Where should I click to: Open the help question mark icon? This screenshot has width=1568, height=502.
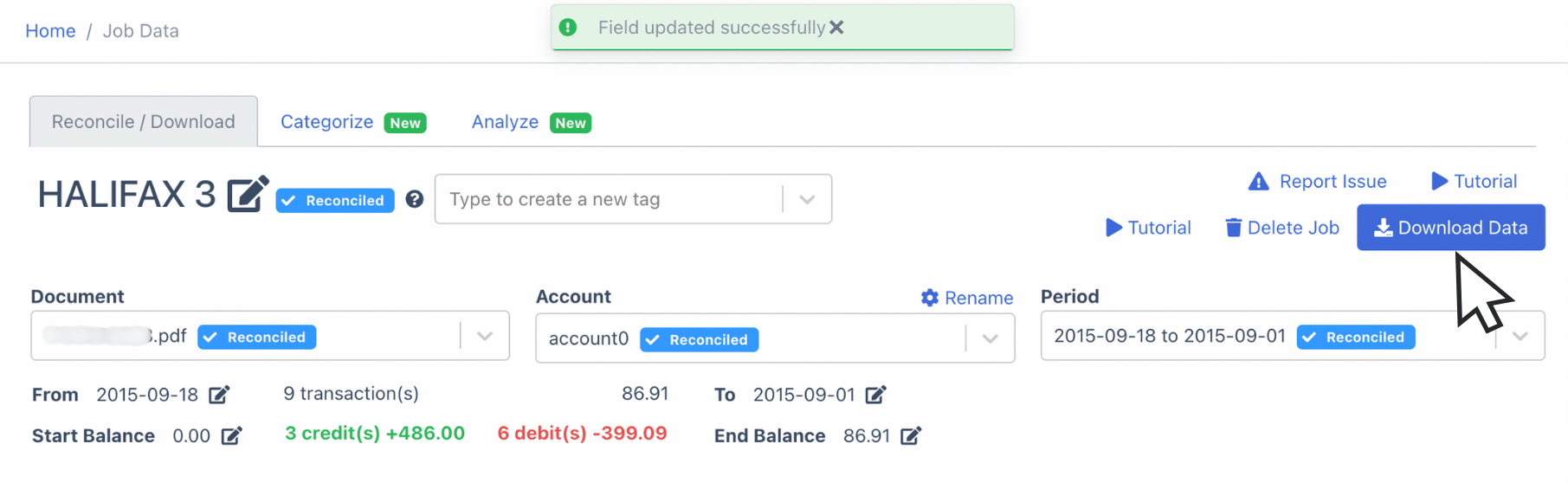(x=415, y=199)
